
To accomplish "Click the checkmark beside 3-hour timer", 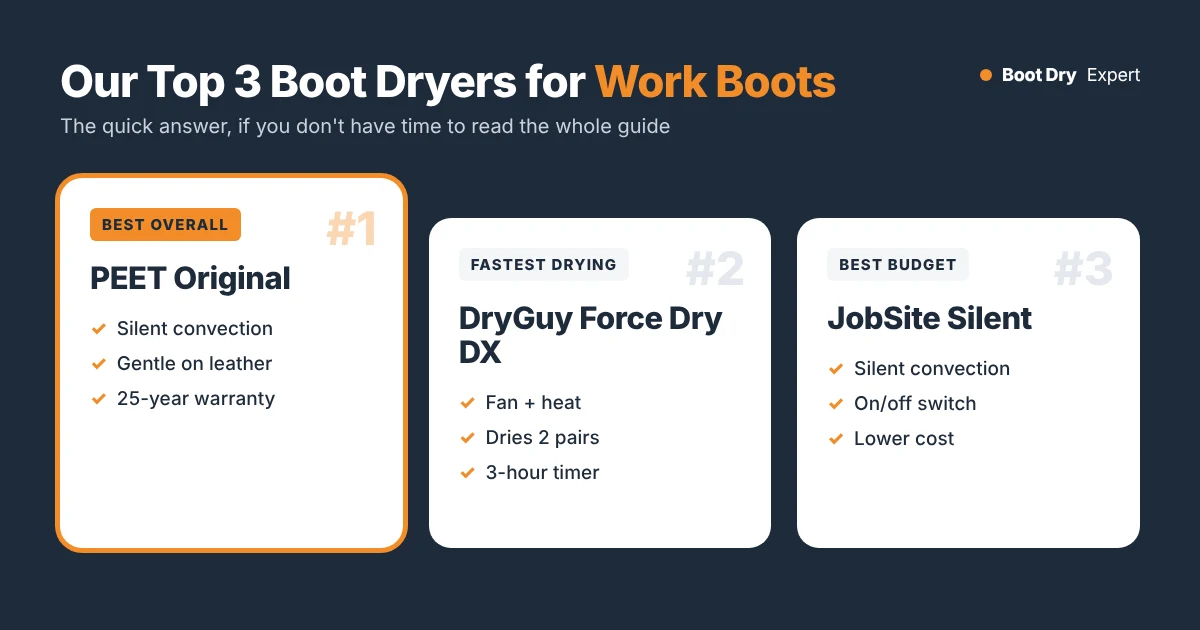I will (x=467, y=472).
